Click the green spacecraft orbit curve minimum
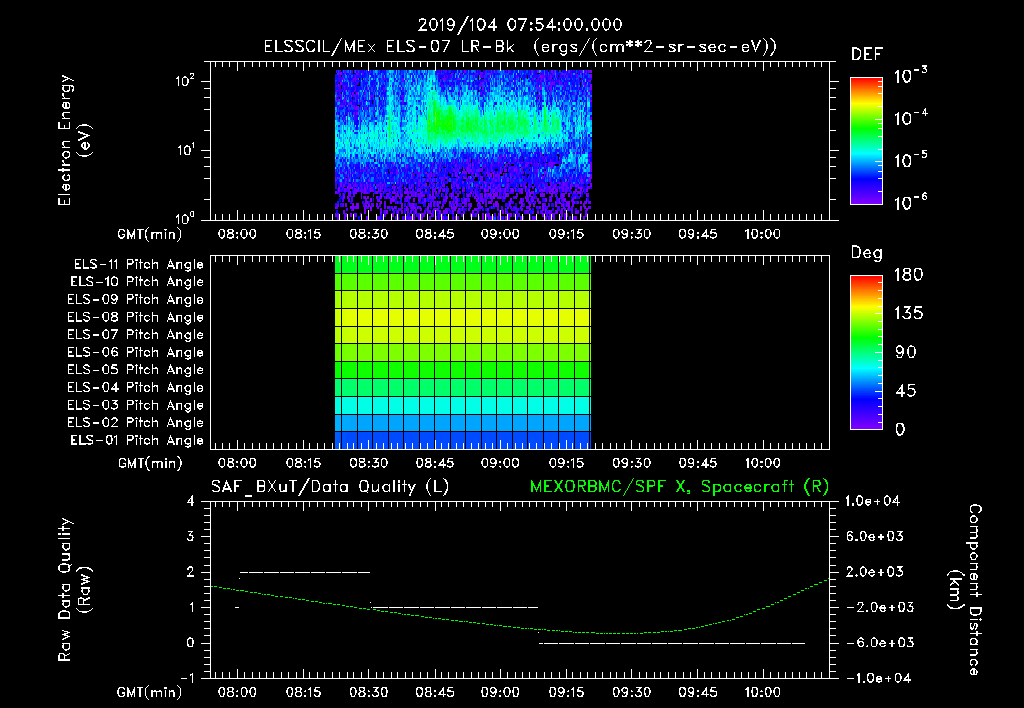 point(617,634)
